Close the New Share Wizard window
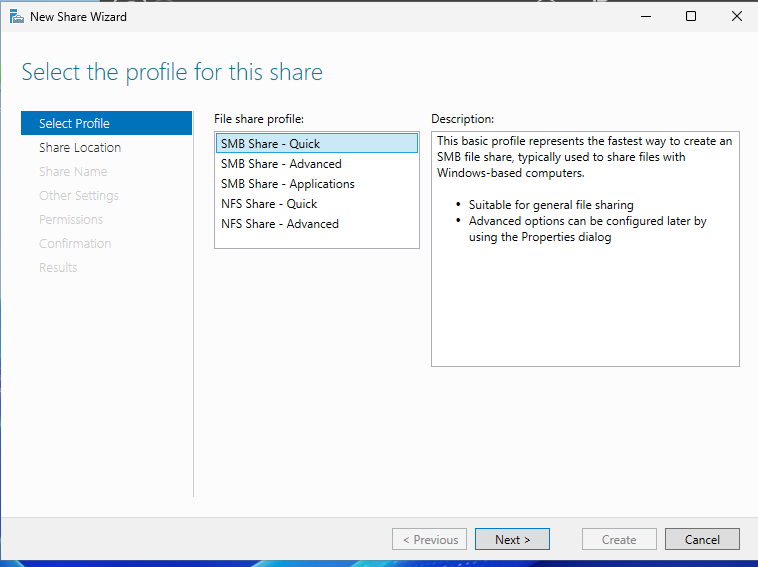The width and height of the screenshot is (758, 567). point(737,16)
